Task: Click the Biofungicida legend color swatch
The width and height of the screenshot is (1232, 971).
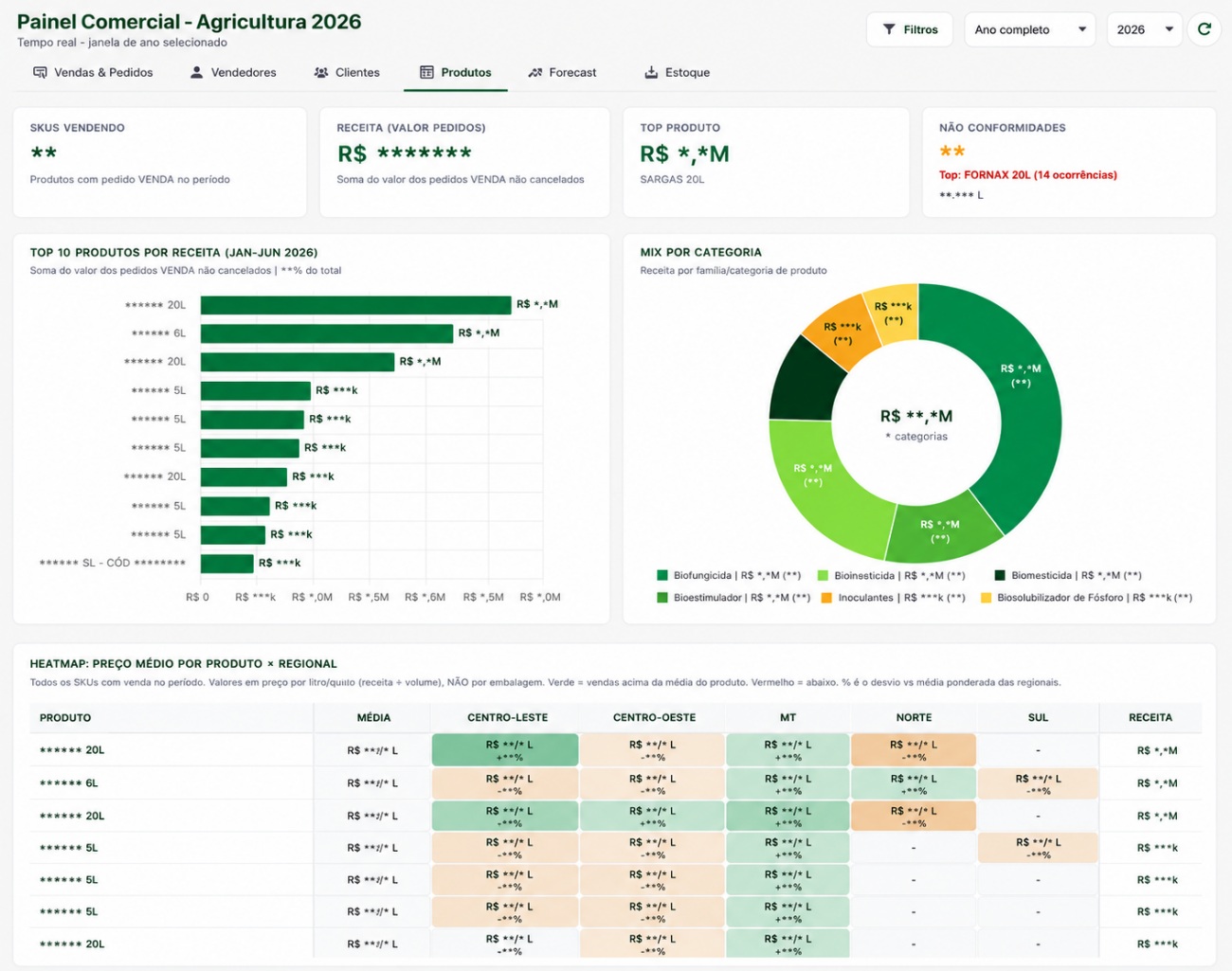Action: pyautogui.click(x=662, y=575)
